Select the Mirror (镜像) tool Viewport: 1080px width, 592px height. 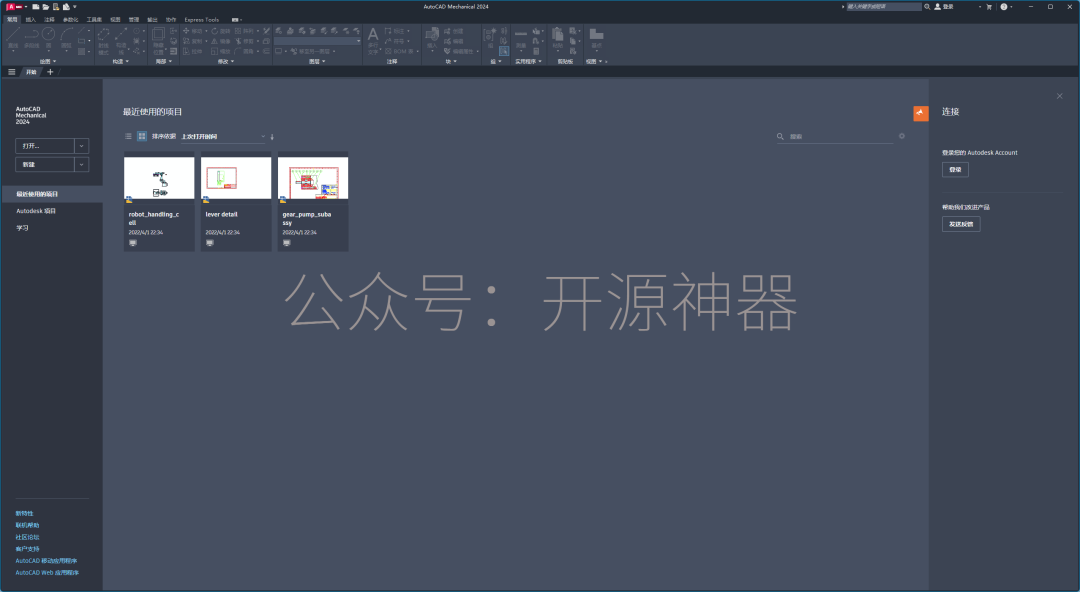(219, 41)
